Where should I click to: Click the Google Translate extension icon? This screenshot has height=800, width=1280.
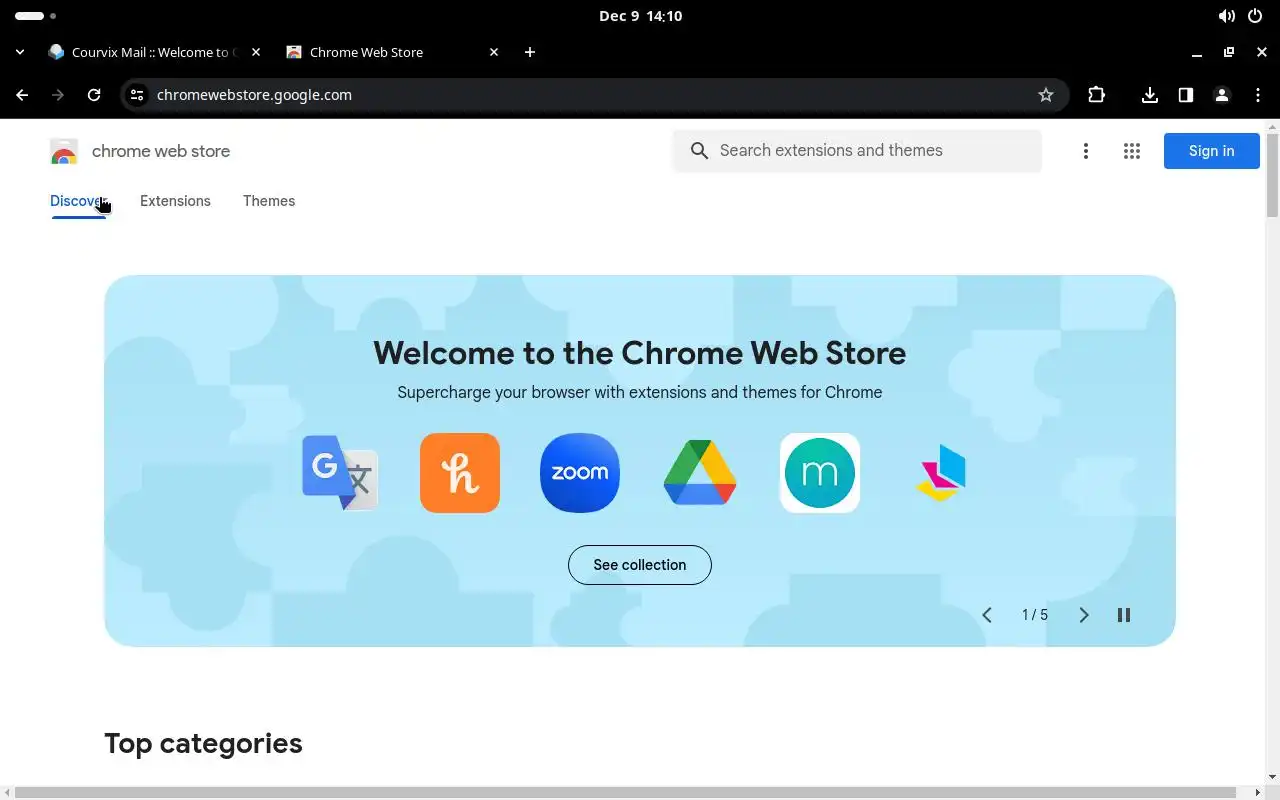pyautogui.click(x=340, y=473)
